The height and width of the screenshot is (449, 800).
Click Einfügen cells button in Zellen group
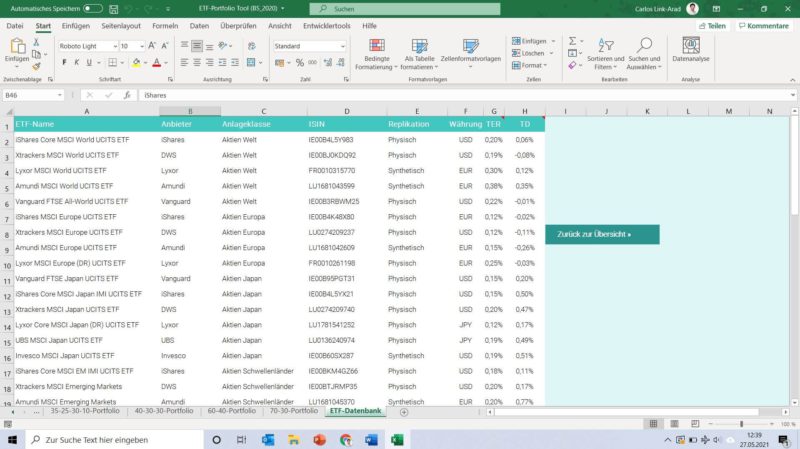(529, 41)
